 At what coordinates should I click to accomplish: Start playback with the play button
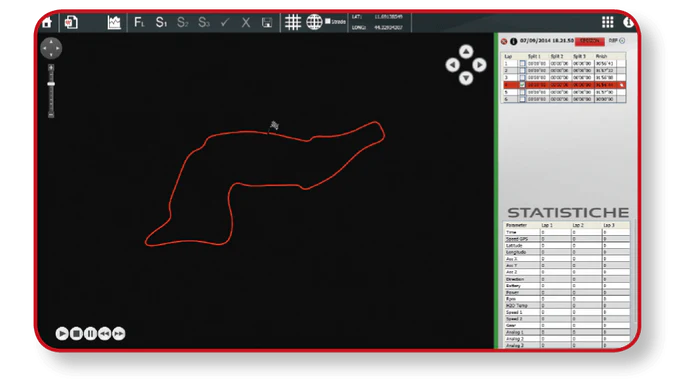[x=62, y=333]
